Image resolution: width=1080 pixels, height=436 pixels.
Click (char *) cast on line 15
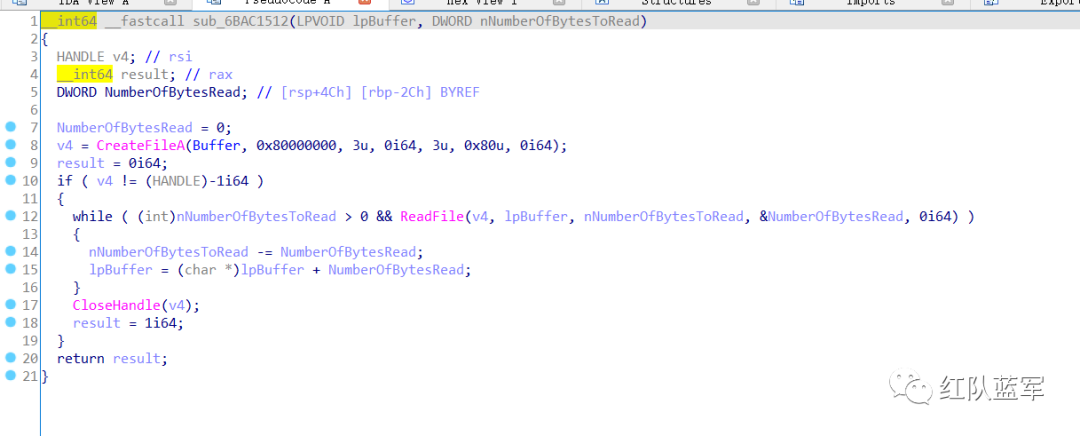click(208, 270)
